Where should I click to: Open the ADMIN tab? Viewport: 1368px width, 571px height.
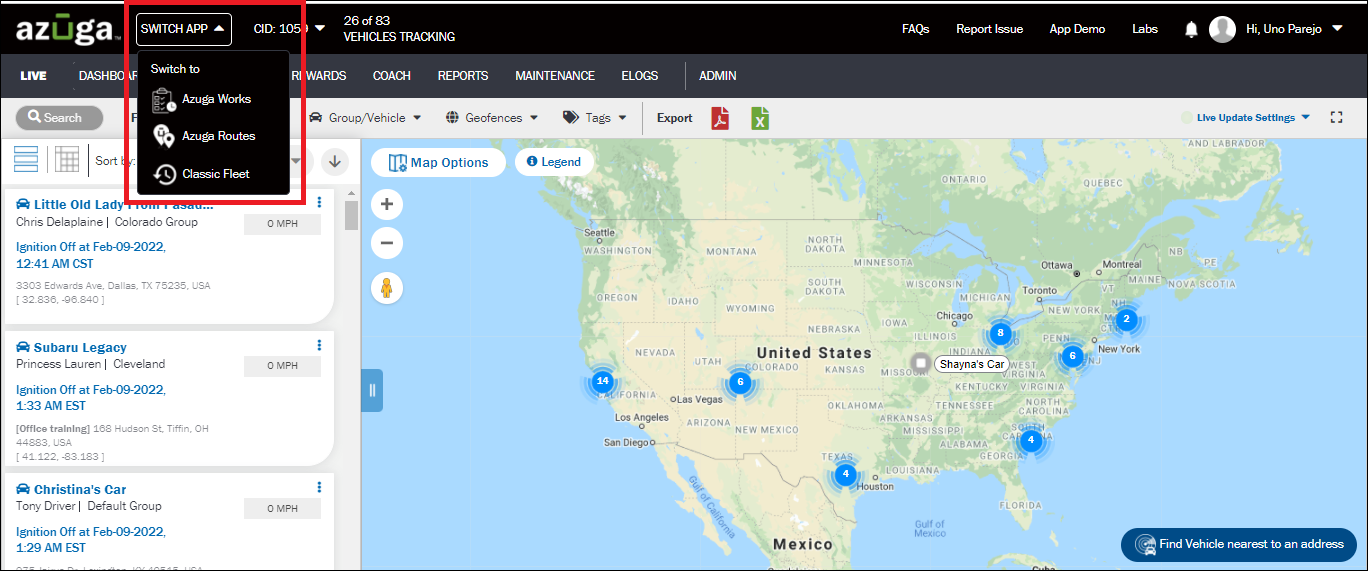coord(718,76)
